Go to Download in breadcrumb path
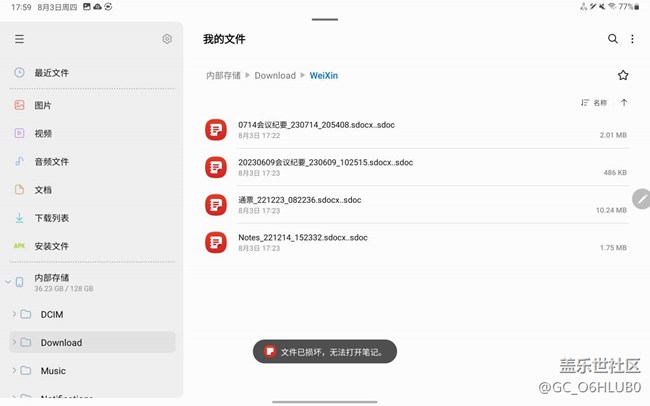The width and height of the screenshot is (650, 406). click(x=274, y=75)
